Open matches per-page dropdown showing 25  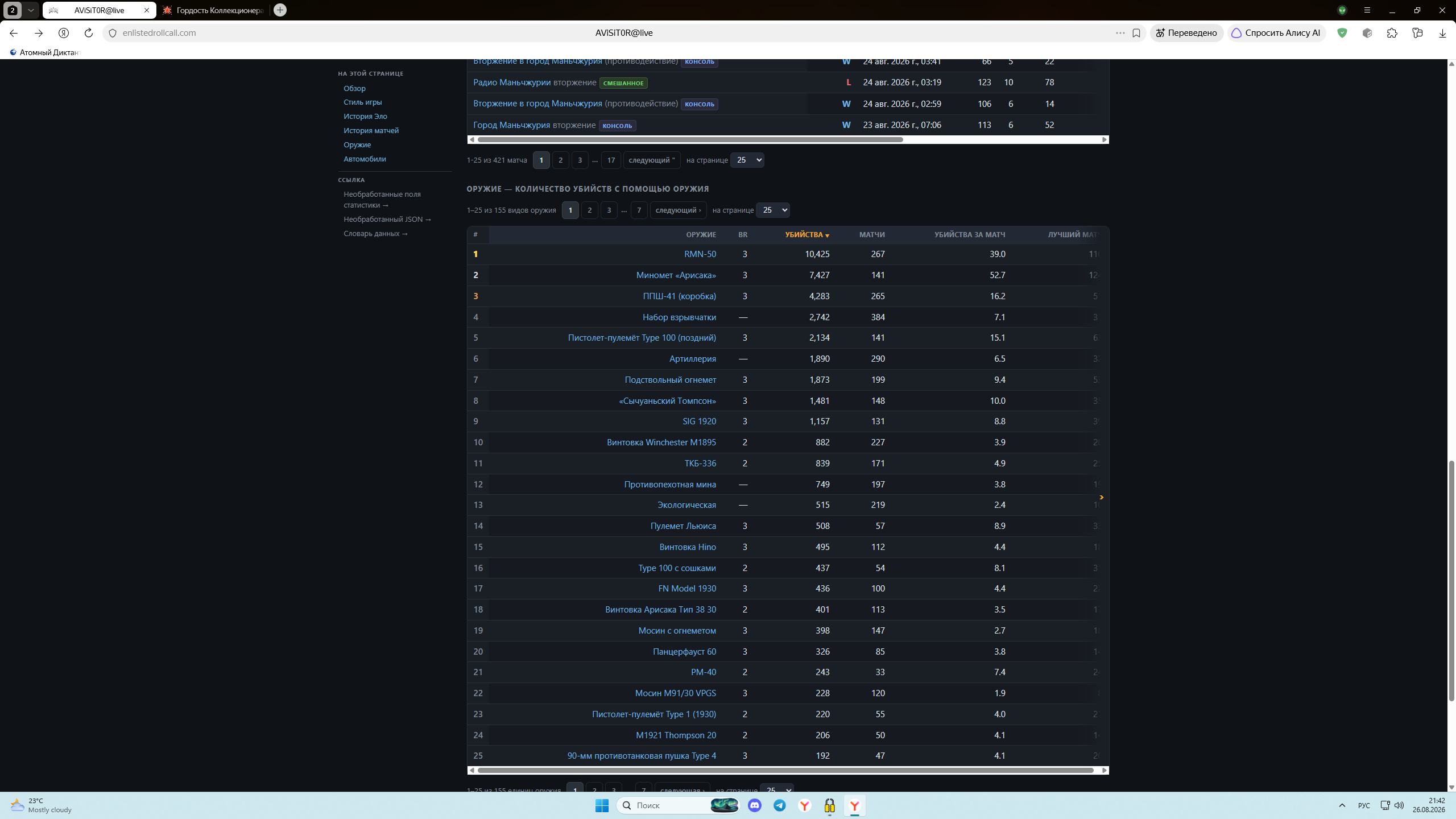pyautogui.click(x=747, y=160)
